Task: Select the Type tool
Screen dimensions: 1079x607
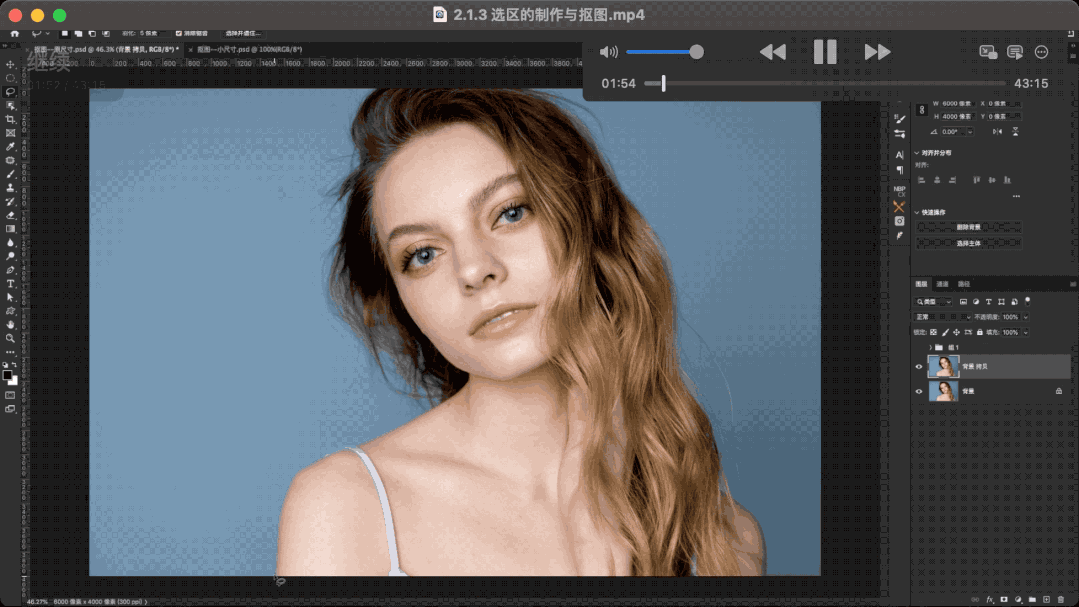Action: (10, 284)
